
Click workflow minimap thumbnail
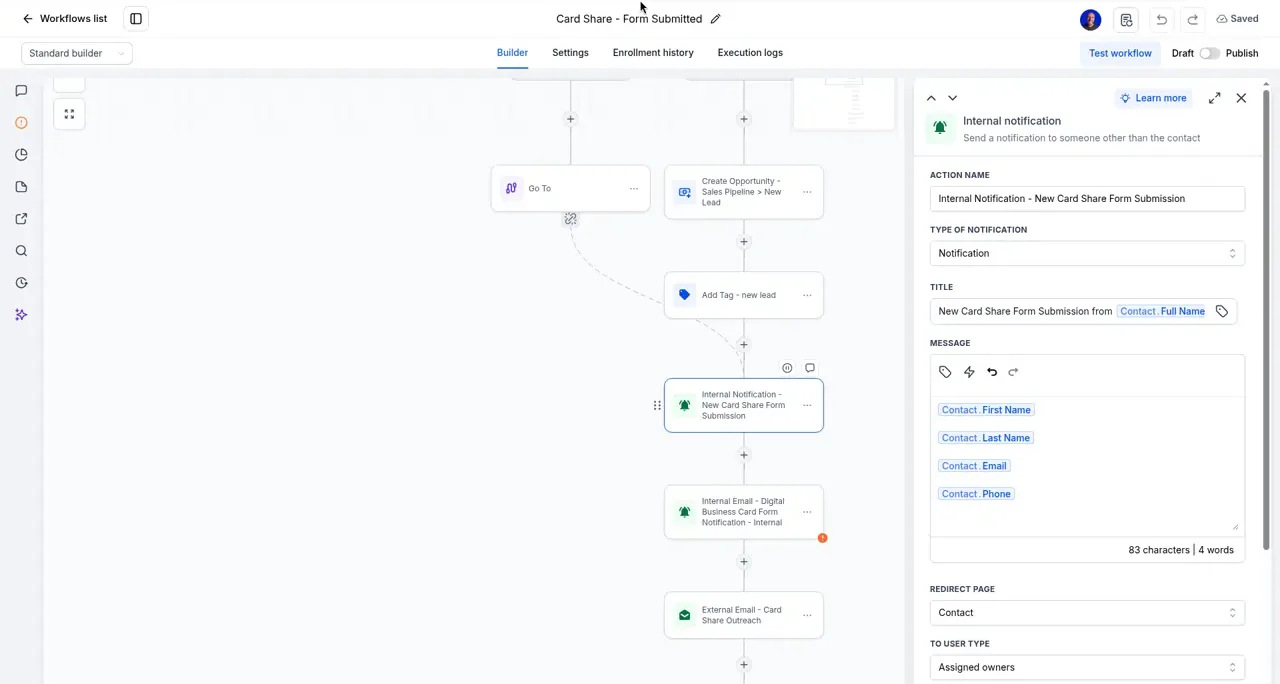pyautogui.click(x=844, y=104)
